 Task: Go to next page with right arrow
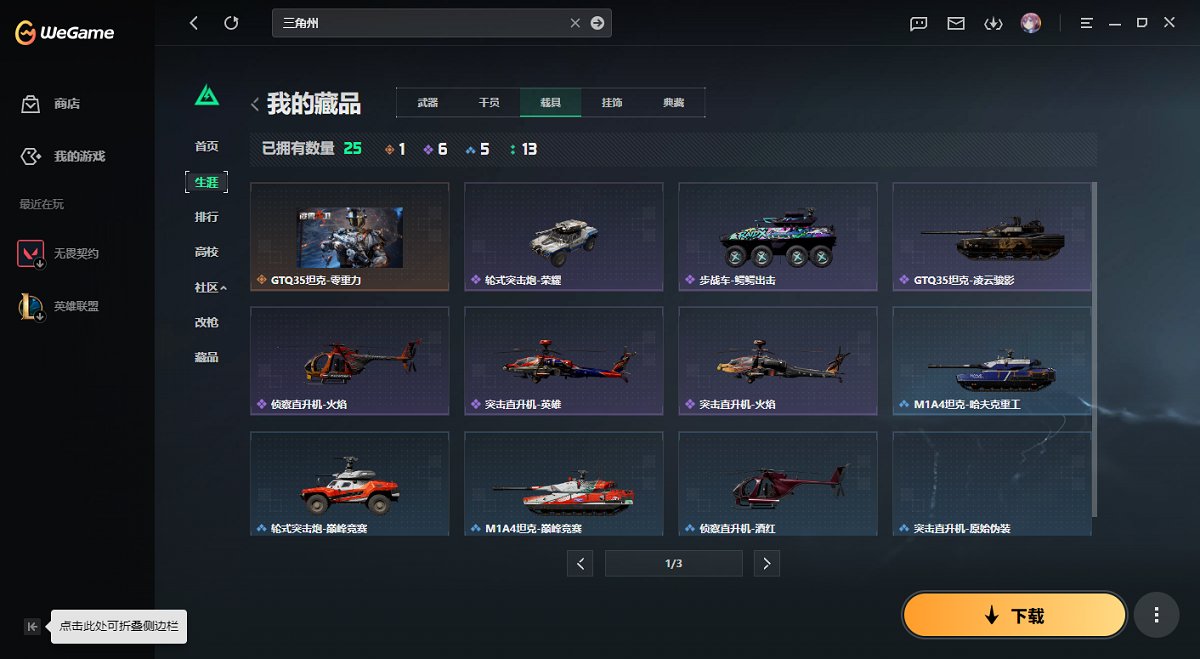coord(766,563)
